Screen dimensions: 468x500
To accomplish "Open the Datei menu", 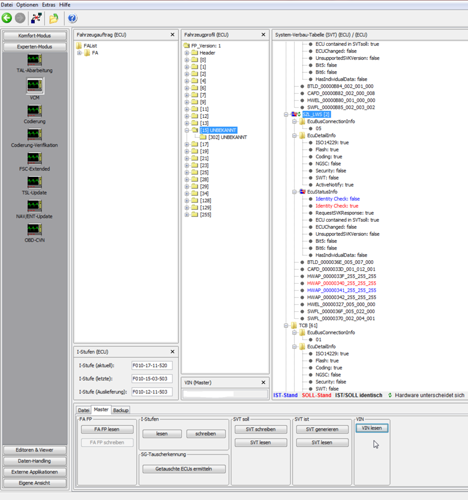I will 7,5.
